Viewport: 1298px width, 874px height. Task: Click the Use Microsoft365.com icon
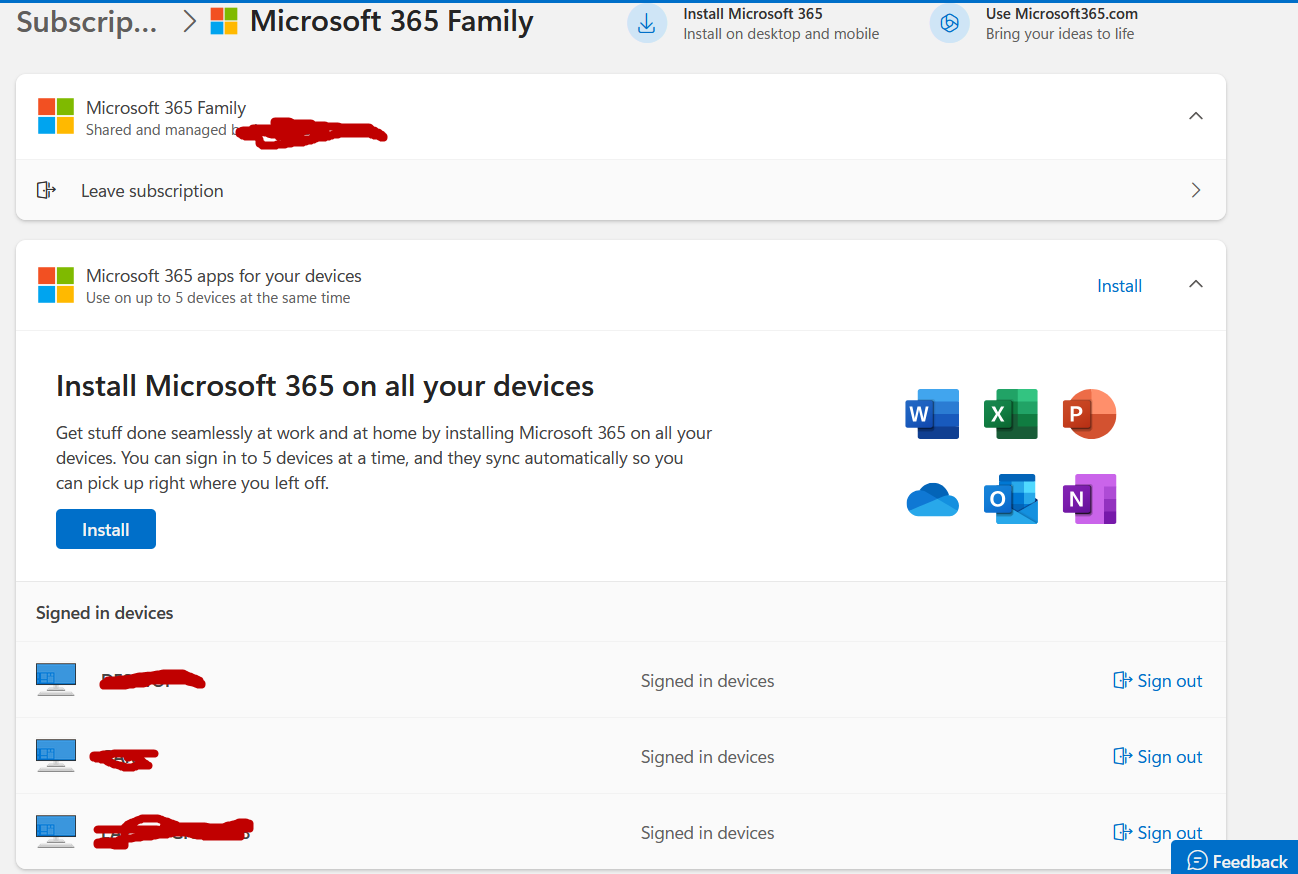(949, 23)
